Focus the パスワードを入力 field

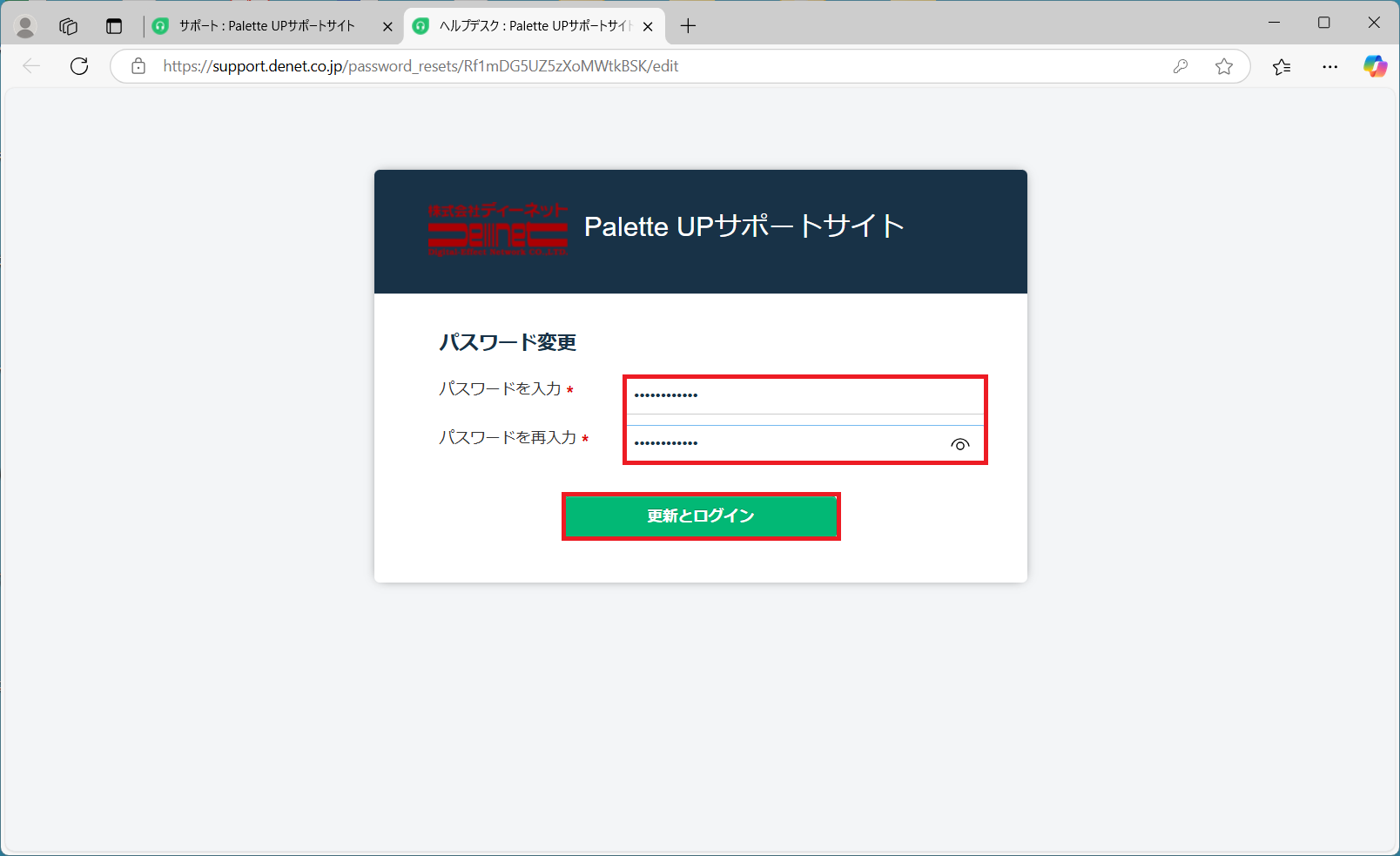pos(804,395)
